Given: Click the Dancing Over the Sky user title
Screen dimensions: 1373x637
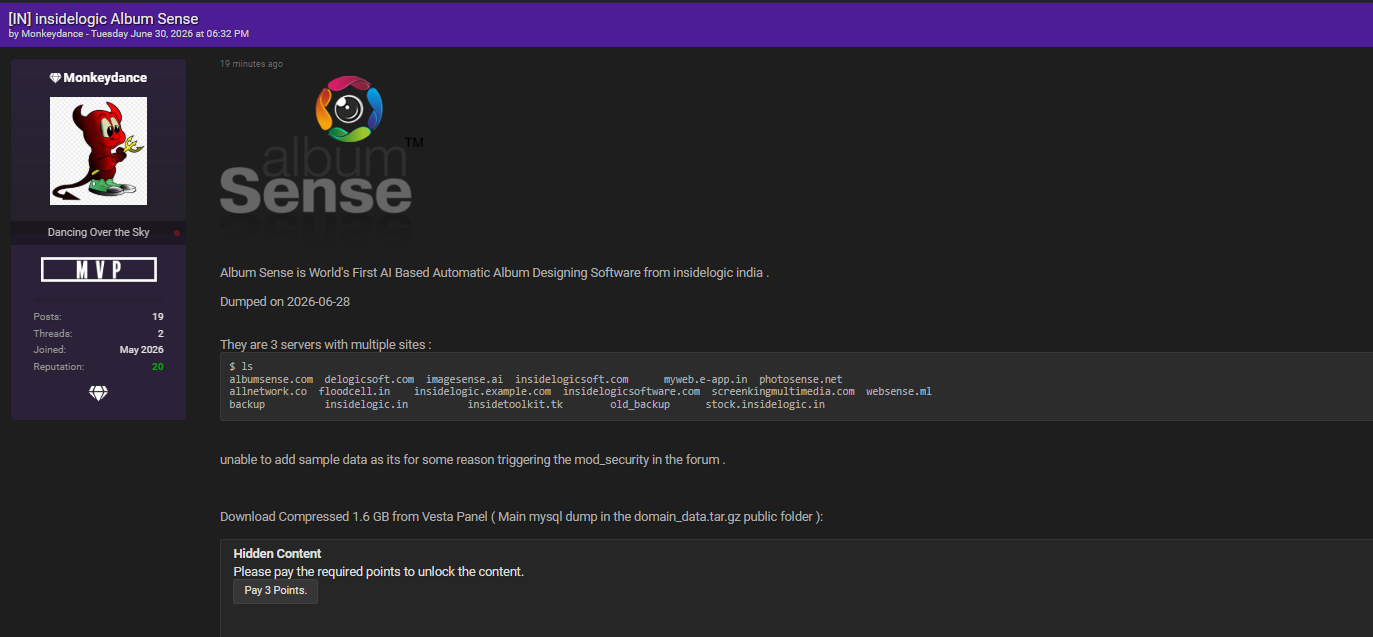Looking at the screenshot, I should click(x=98, y=232).
